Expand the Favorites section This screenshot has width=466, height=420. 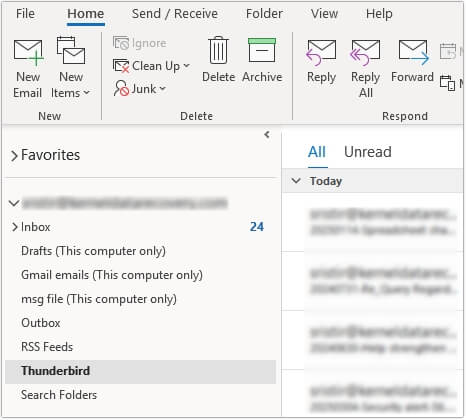coord(14,156)
